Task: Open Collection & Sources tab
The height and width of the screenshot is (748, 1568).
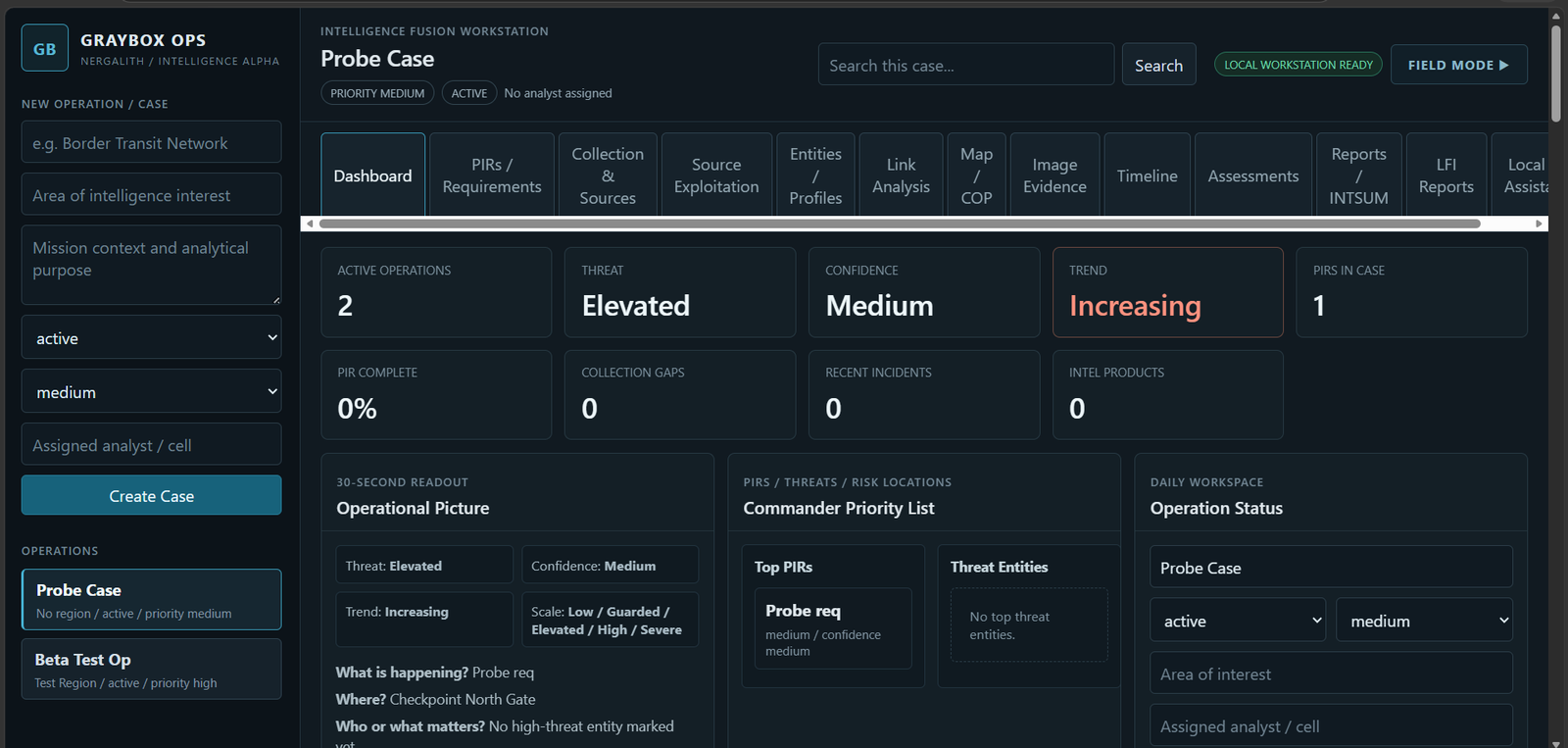Action: click(x=608, y=175)
